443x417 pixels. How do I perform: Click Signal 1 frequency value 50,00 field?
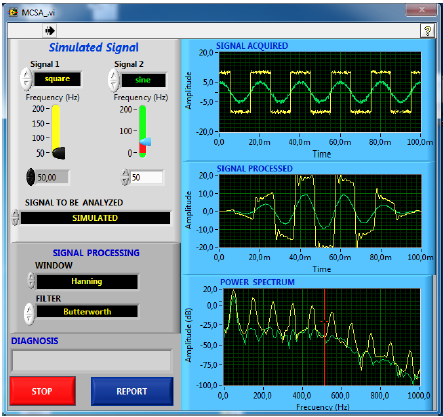(x=52, y=177)
